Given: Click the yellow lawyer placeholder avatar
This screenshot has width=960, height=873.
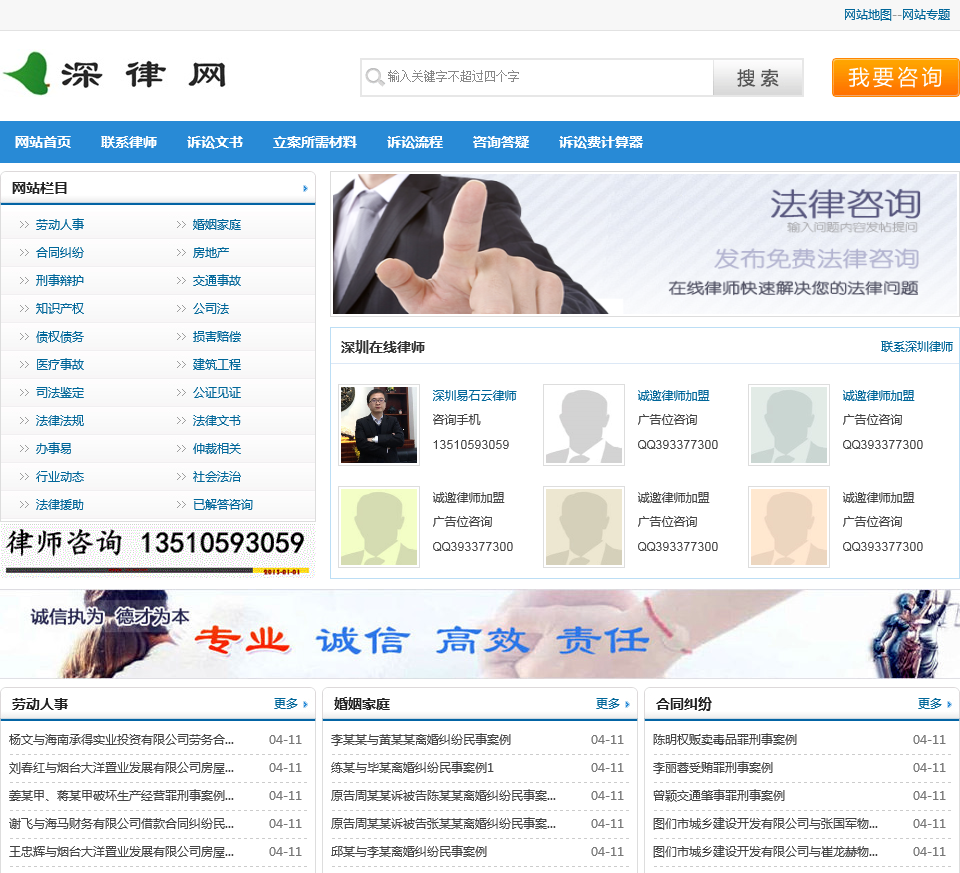Looking at the screenshot, I should 379,527.
